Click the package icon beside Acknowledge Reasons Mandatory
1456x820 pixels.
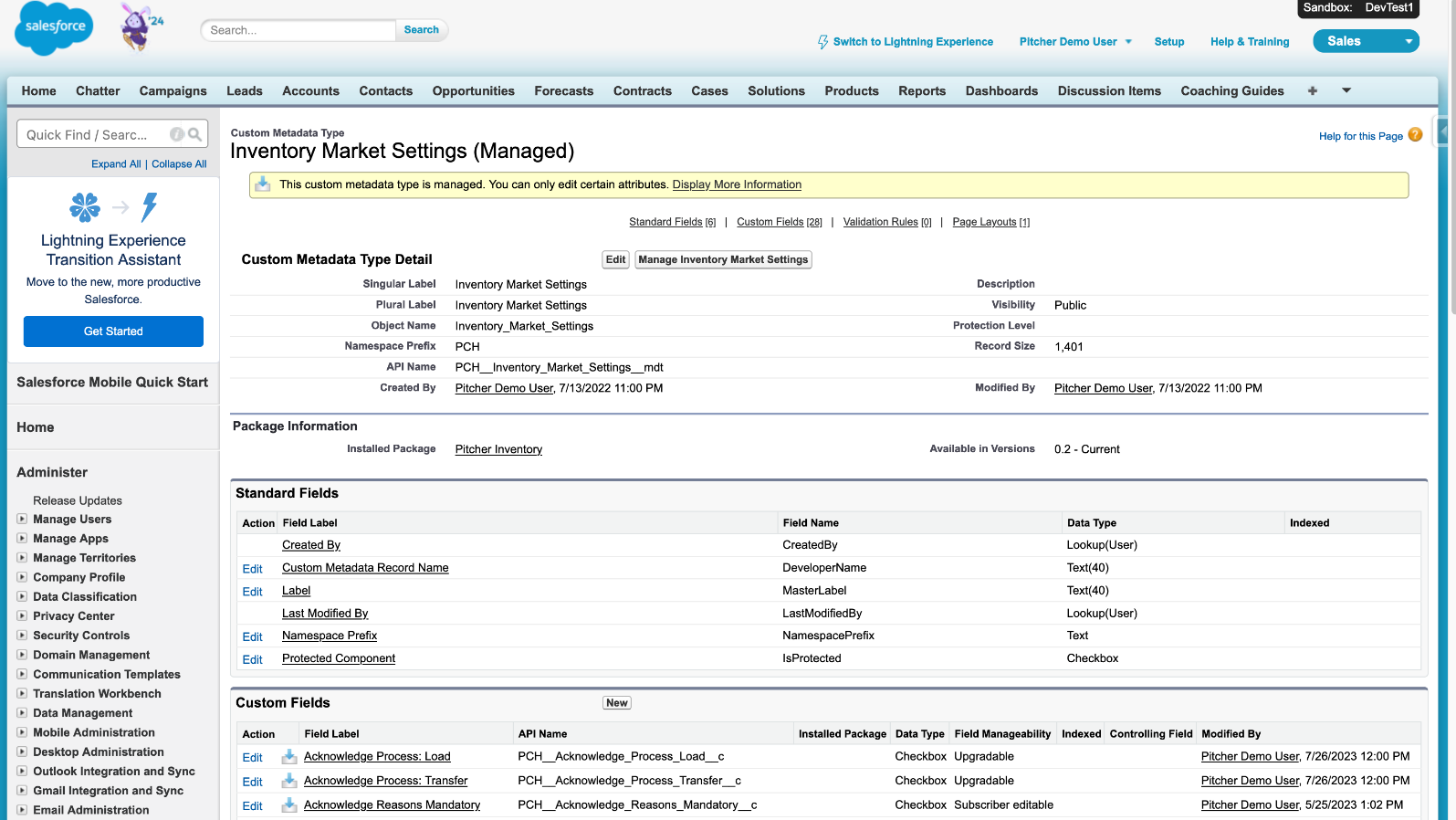click(288, 805)
